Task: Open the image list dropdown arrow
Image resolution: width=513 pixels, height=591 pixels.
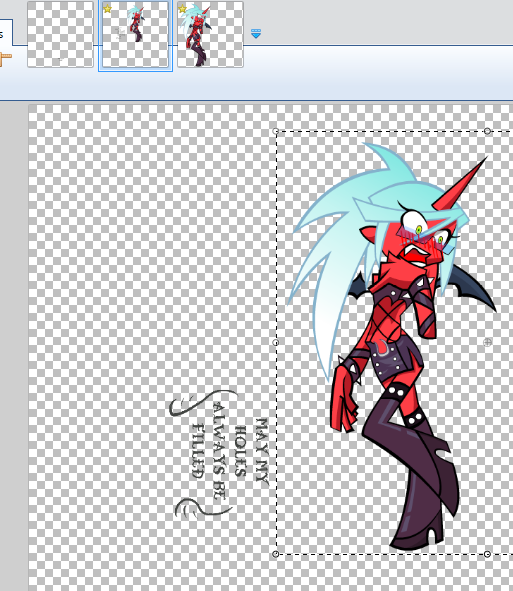Action: tap(256, 34)
